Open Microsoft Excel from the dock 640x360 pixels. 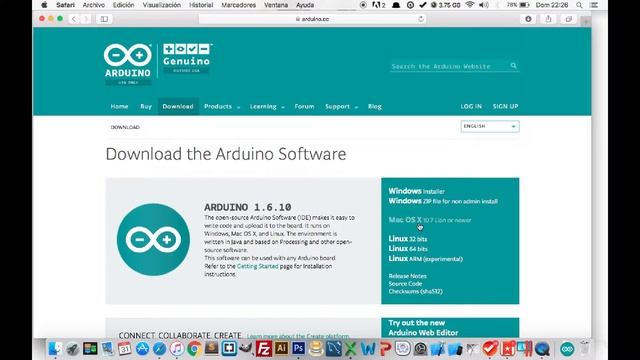coord(351,349)
